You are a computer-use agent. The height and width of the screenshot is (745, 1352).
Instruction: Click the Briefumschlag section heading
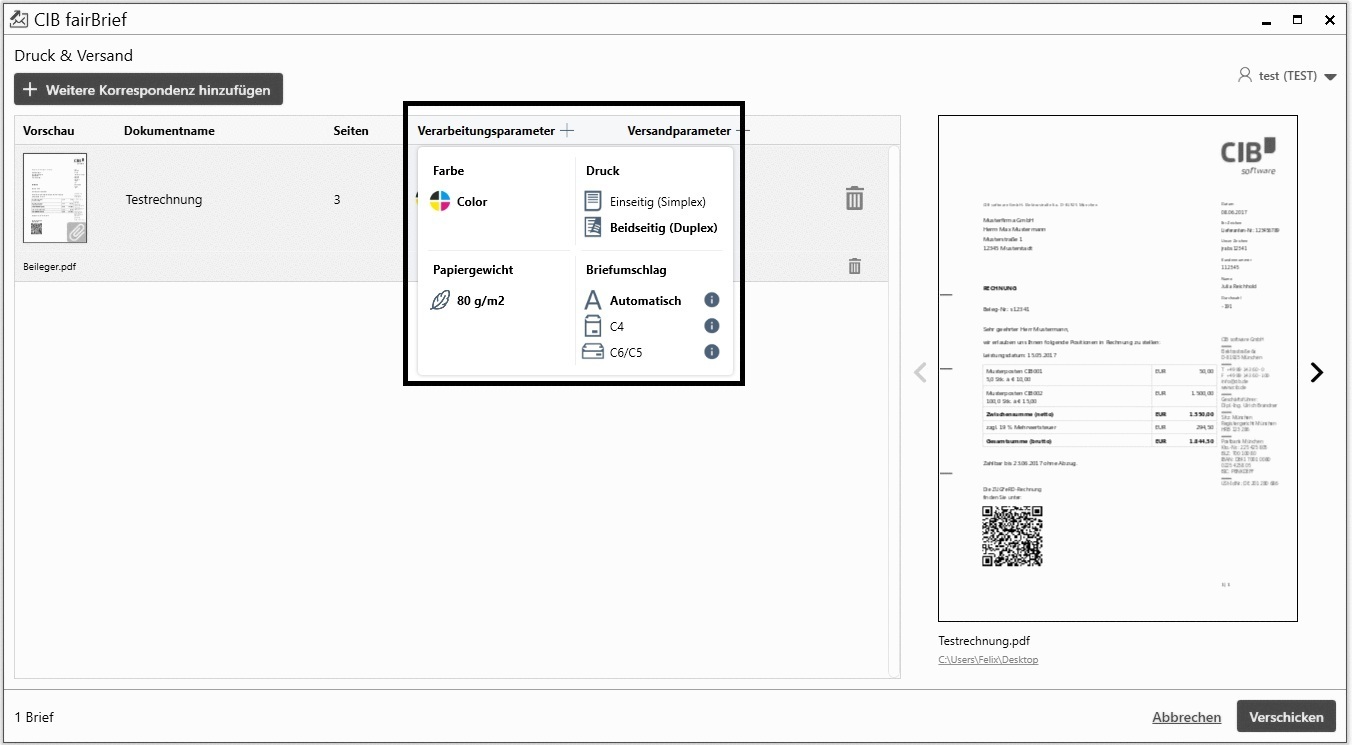pyautogui.click(x=626, y=270)
